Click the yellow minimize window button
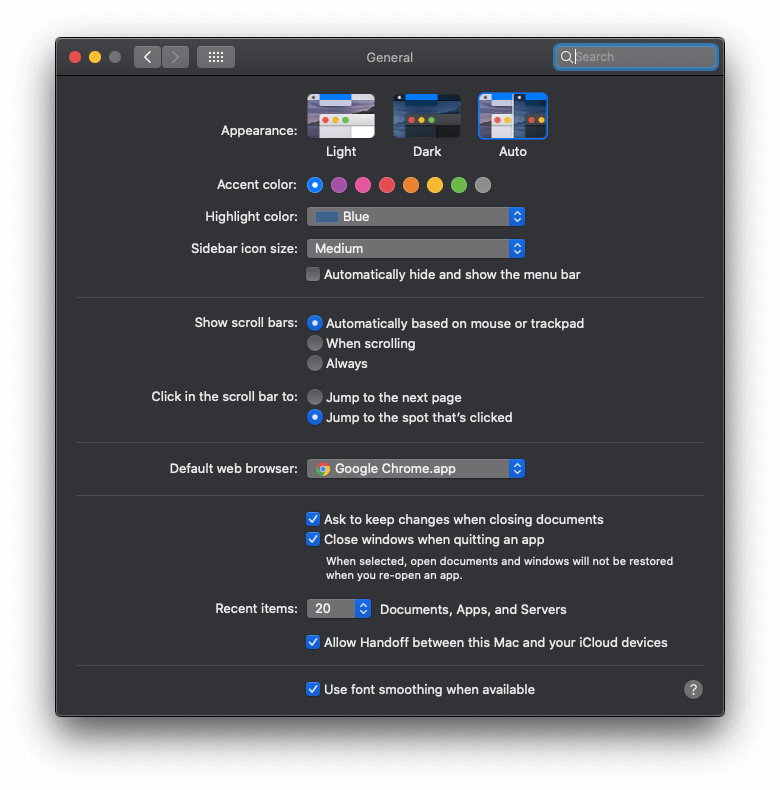The image size is (780, 790). click(x=95, y=57)
